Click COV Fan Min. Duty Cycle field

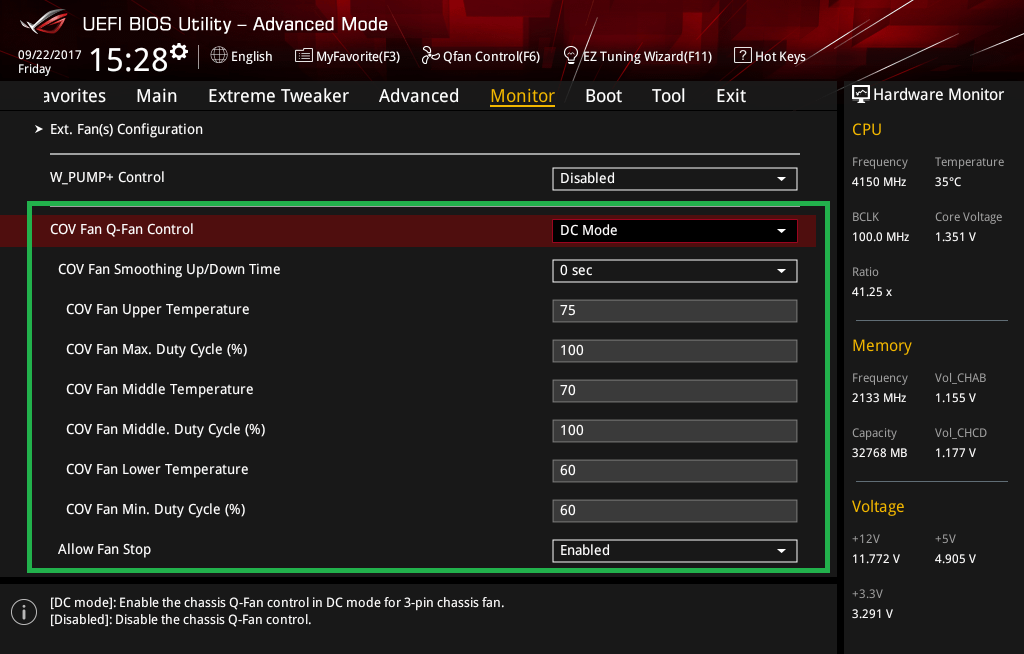point(675,510)
